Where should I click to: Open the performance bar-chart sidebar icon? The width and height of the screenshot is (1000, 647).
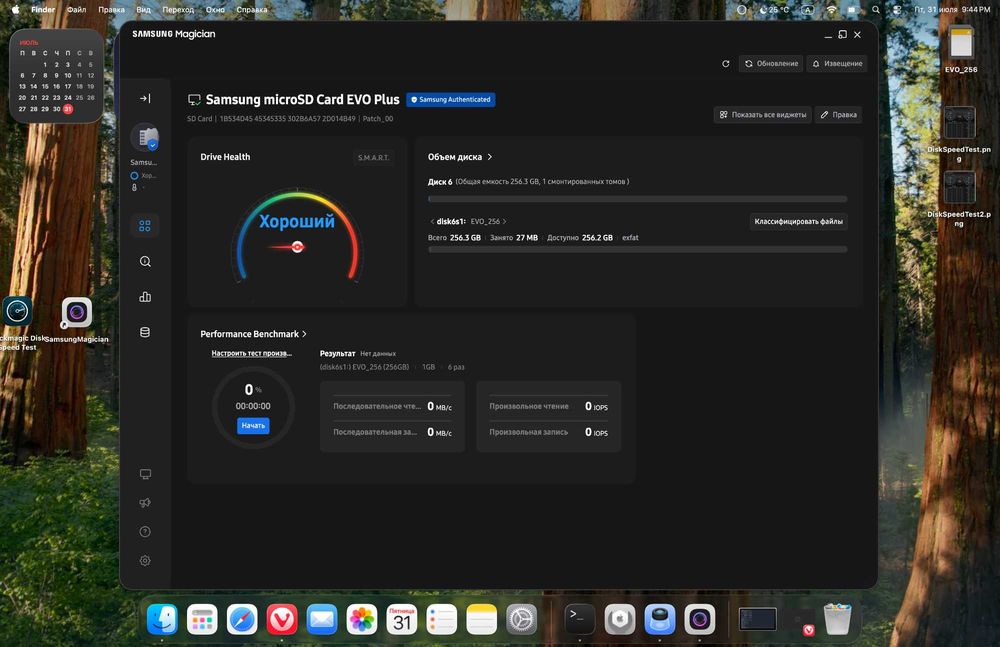click(145, 297)
